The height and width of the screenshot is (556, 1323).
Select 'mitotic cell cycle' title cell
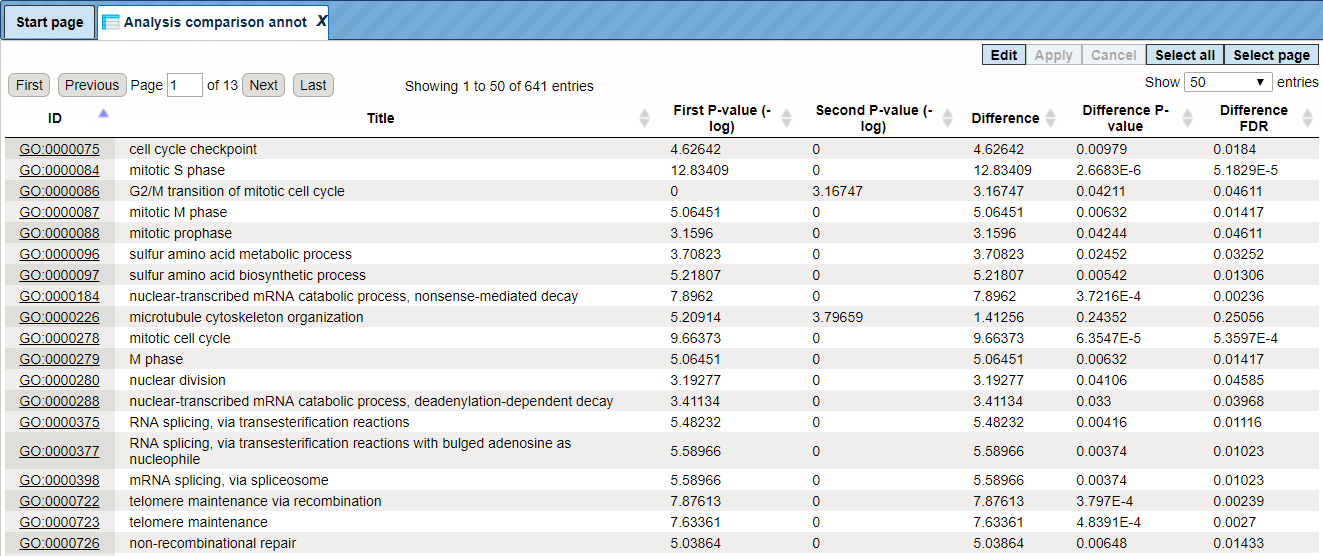pyautogui.click(x=180, y=338)
